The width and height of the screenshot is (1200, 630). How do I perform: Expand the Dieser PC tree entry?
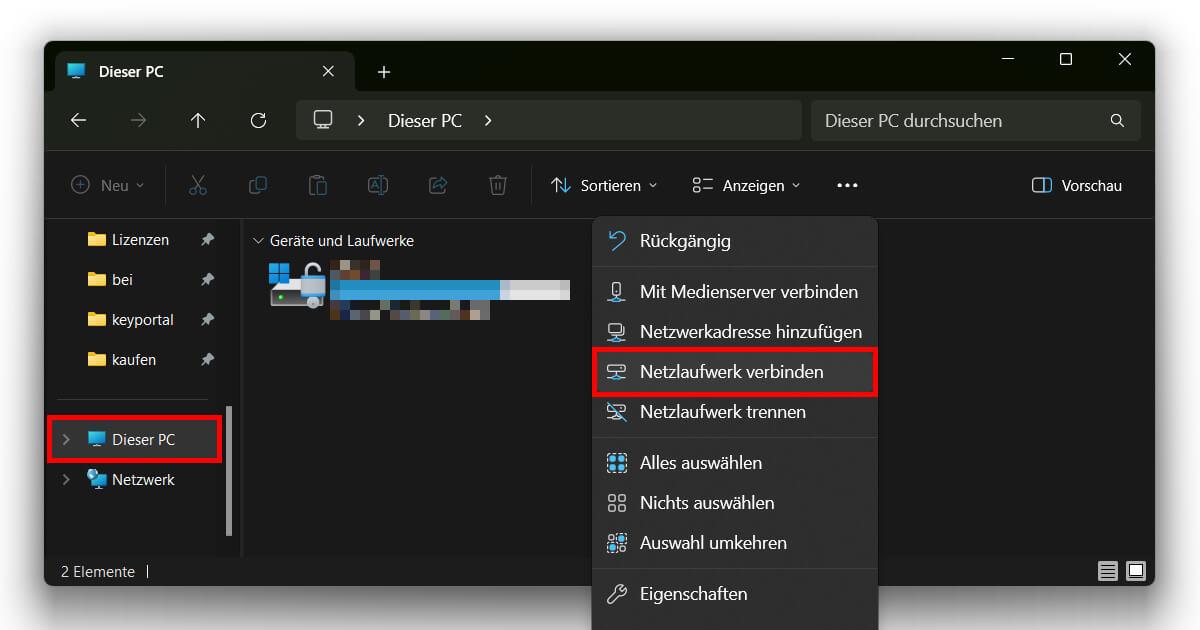(66, 439)
